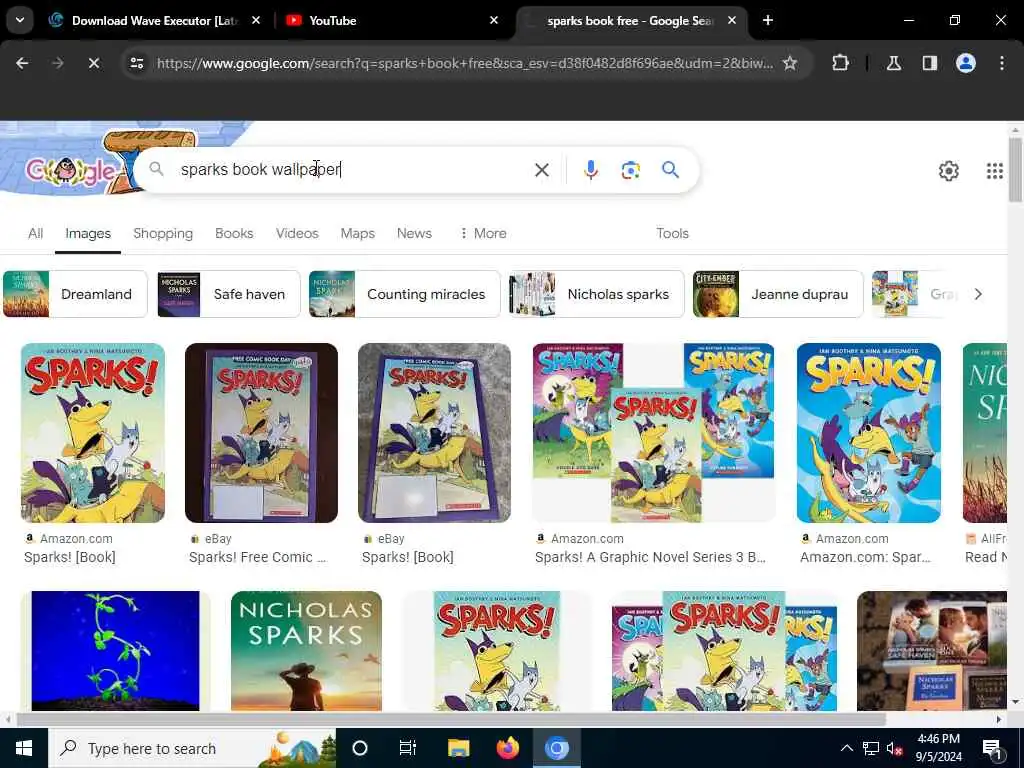The height and width of the screenshot is (768, 1024).
Task: Switch to the Shopping tab
Action: coord(163,233)
